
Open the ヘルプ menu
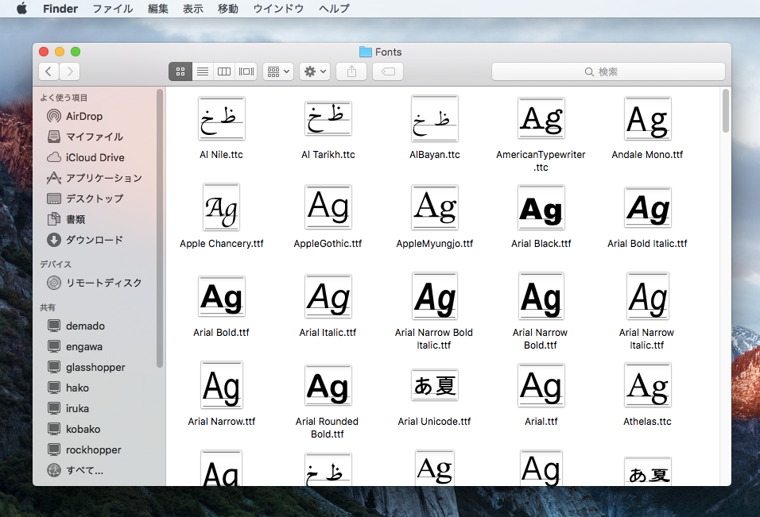[x=334, y=8]
